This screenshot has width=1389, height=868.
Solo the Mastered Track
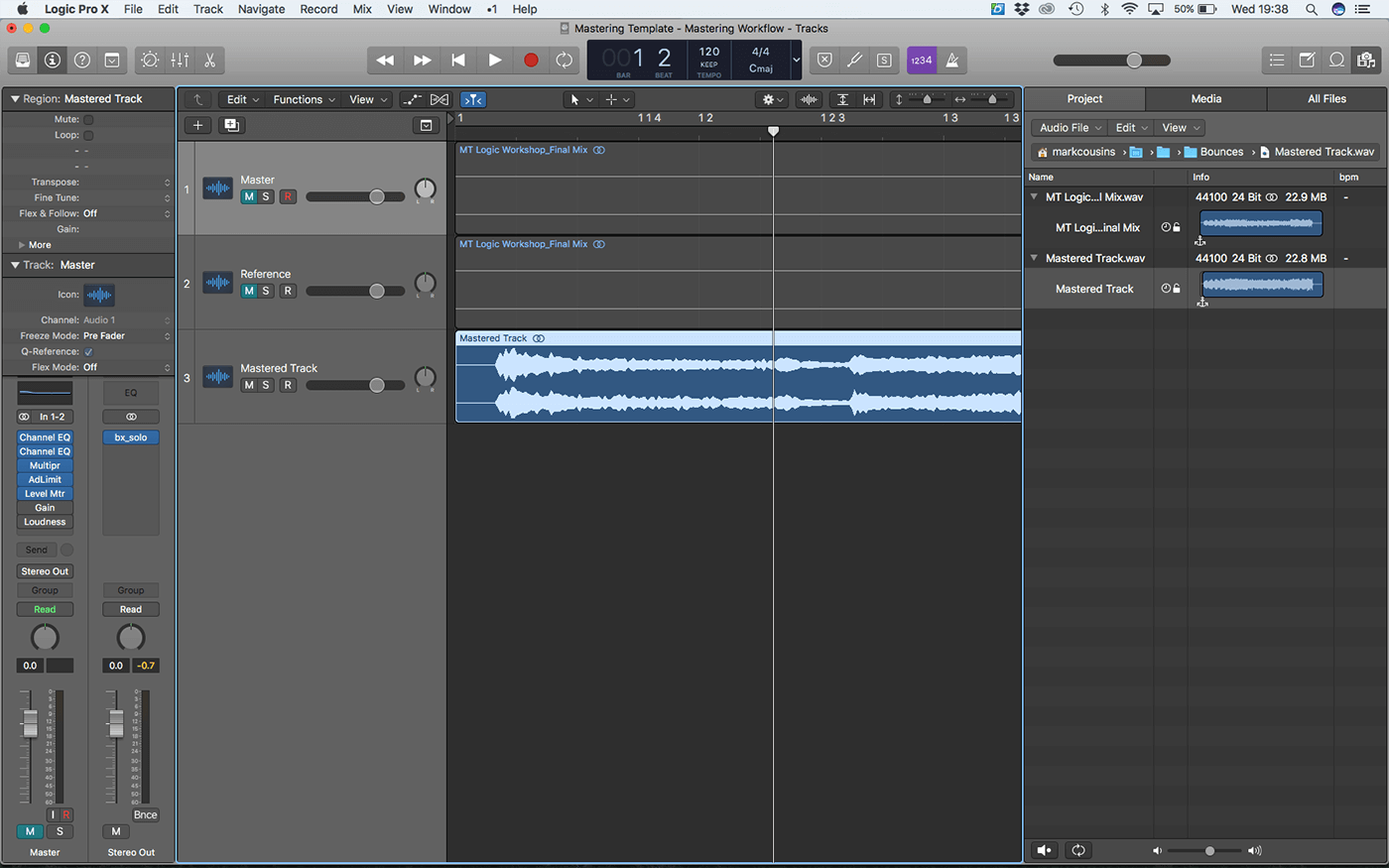(x=266, y=385)
